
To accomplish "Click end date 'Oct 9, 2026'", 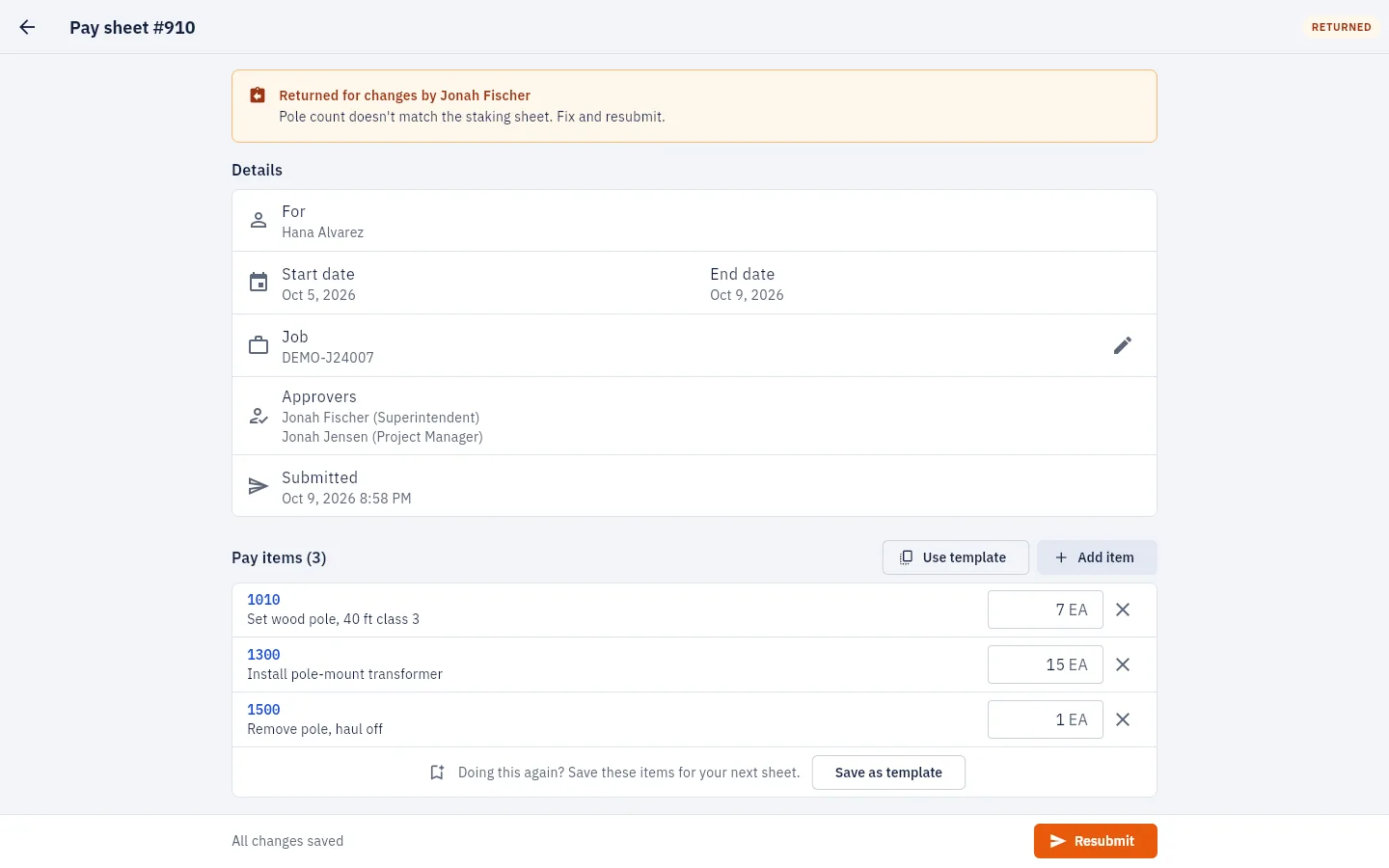I will 747,295.
